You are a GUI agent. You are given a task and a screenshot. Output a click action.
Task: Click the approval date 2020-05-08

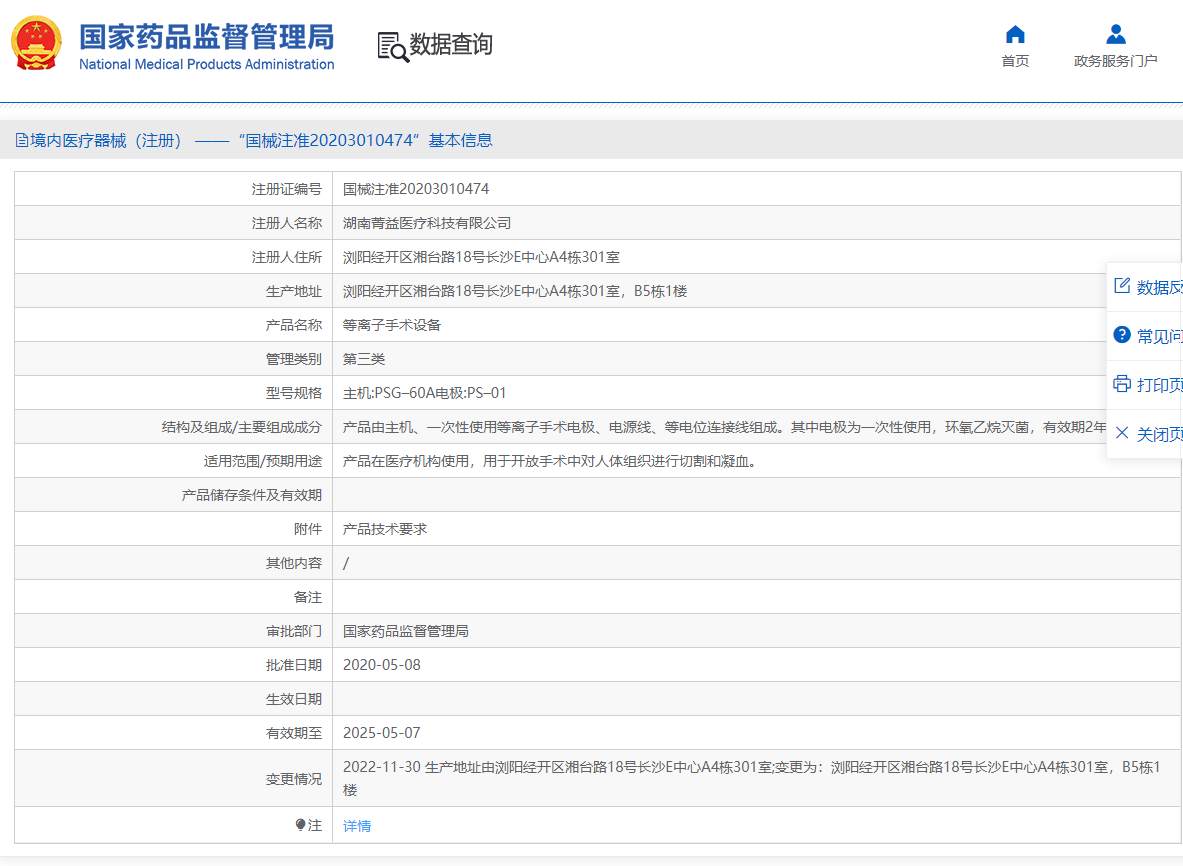click(x=382, y=665)
